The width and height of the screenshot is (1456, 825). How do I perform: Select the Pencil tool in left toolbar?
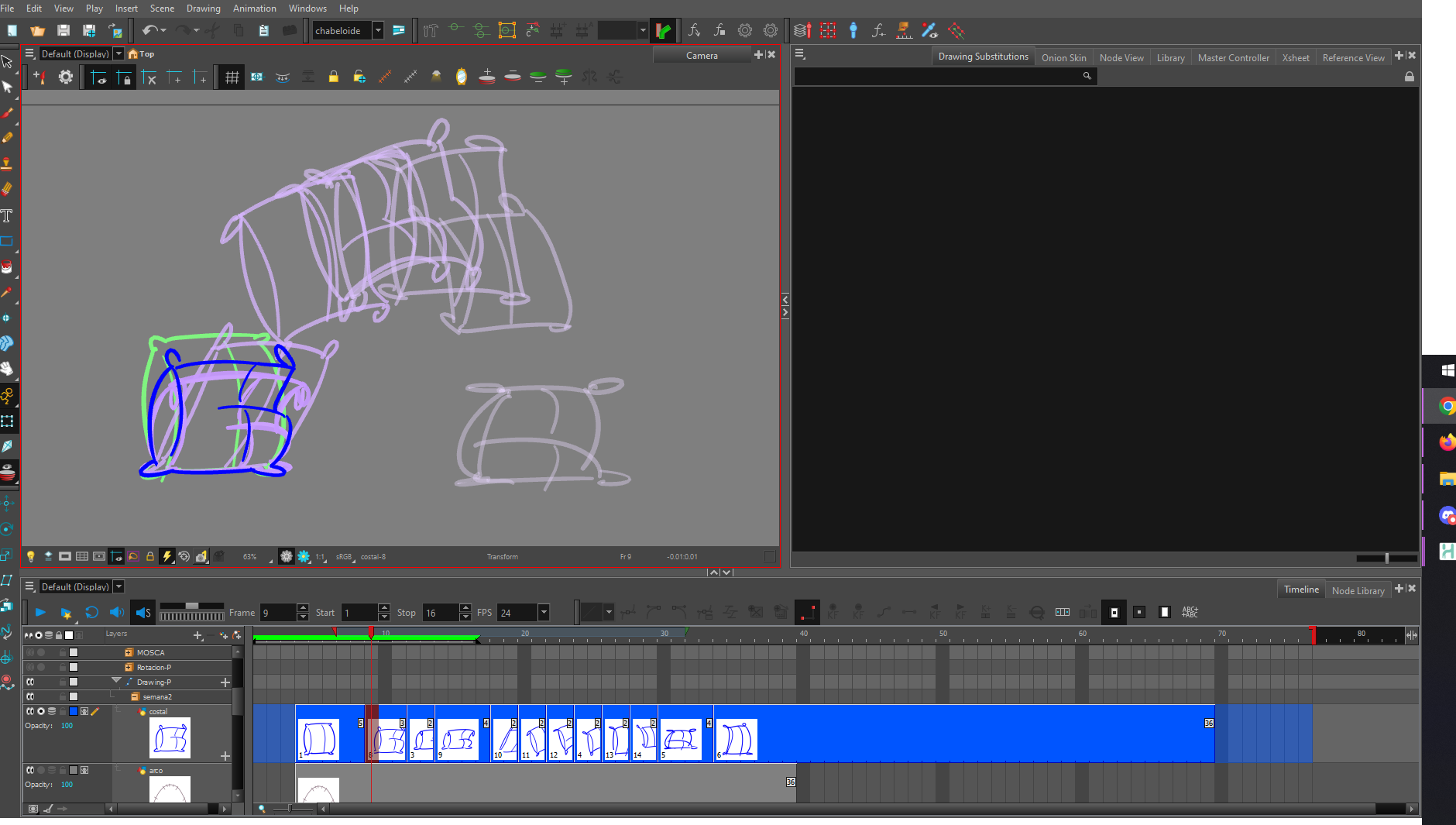(x=8, y=138)
